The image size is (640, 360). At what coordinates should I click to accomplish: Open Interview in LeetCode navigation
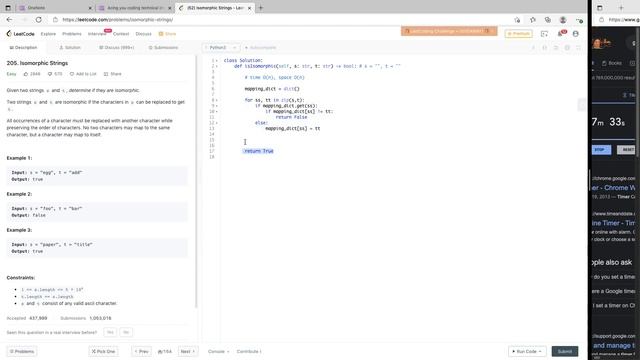pos(97,34)
